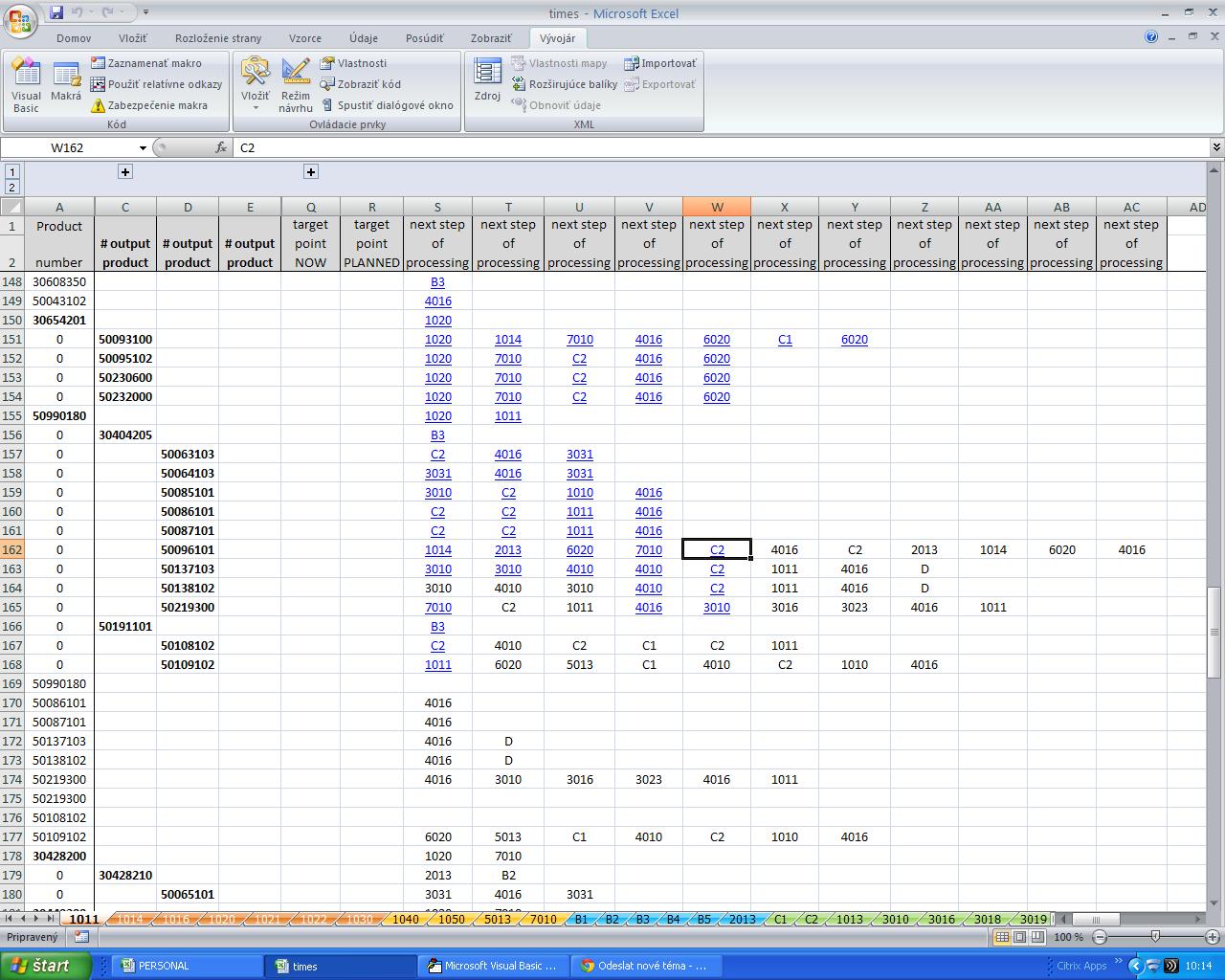Switch to the 7010 sheet tab

(x=543, y=920)
